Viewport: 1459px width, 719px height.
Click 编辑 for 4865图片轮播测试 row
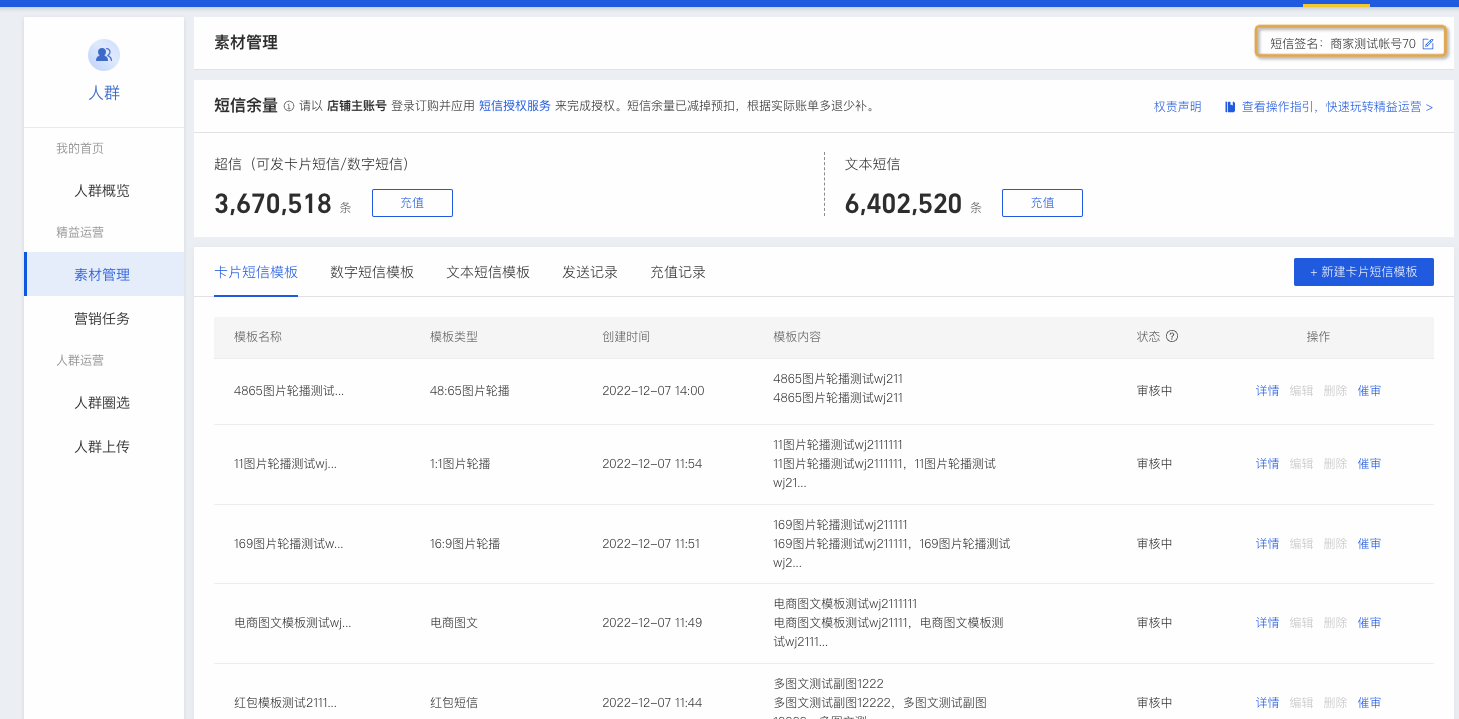pyautogui.click(x=1301, y=391)
